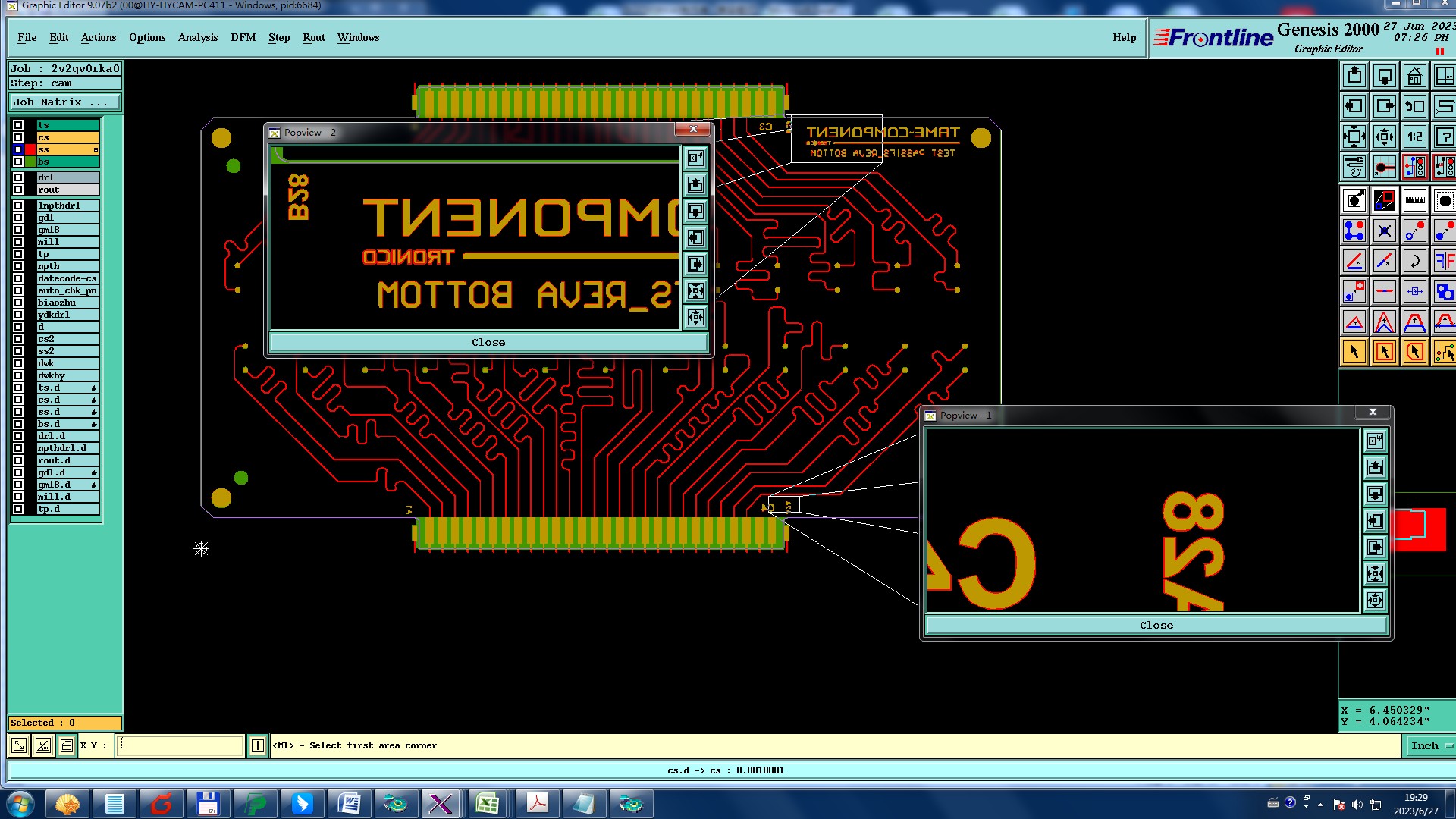Screen dimensions: 1456x819
Task: Enable the datecode-cs layer checkbox
Action: click(18, 278)
